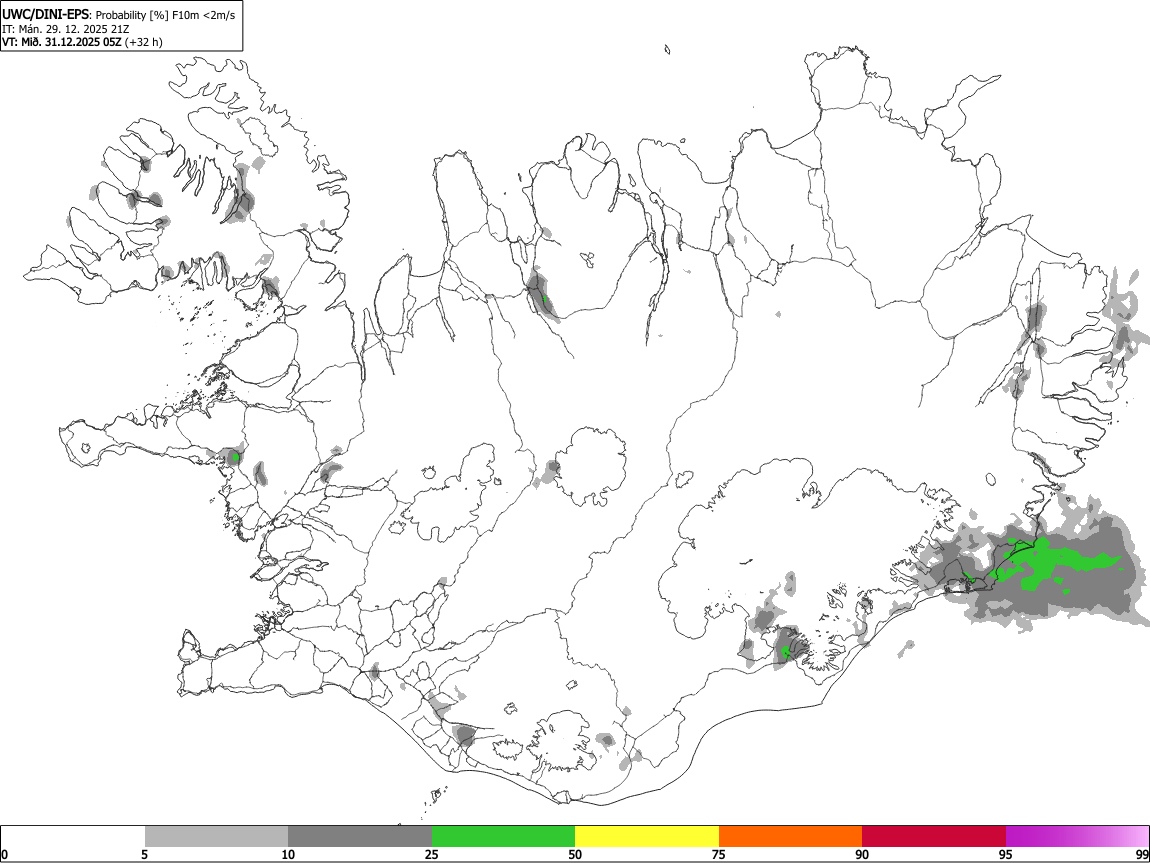Click the legend tick label '5'

point(144,854)
